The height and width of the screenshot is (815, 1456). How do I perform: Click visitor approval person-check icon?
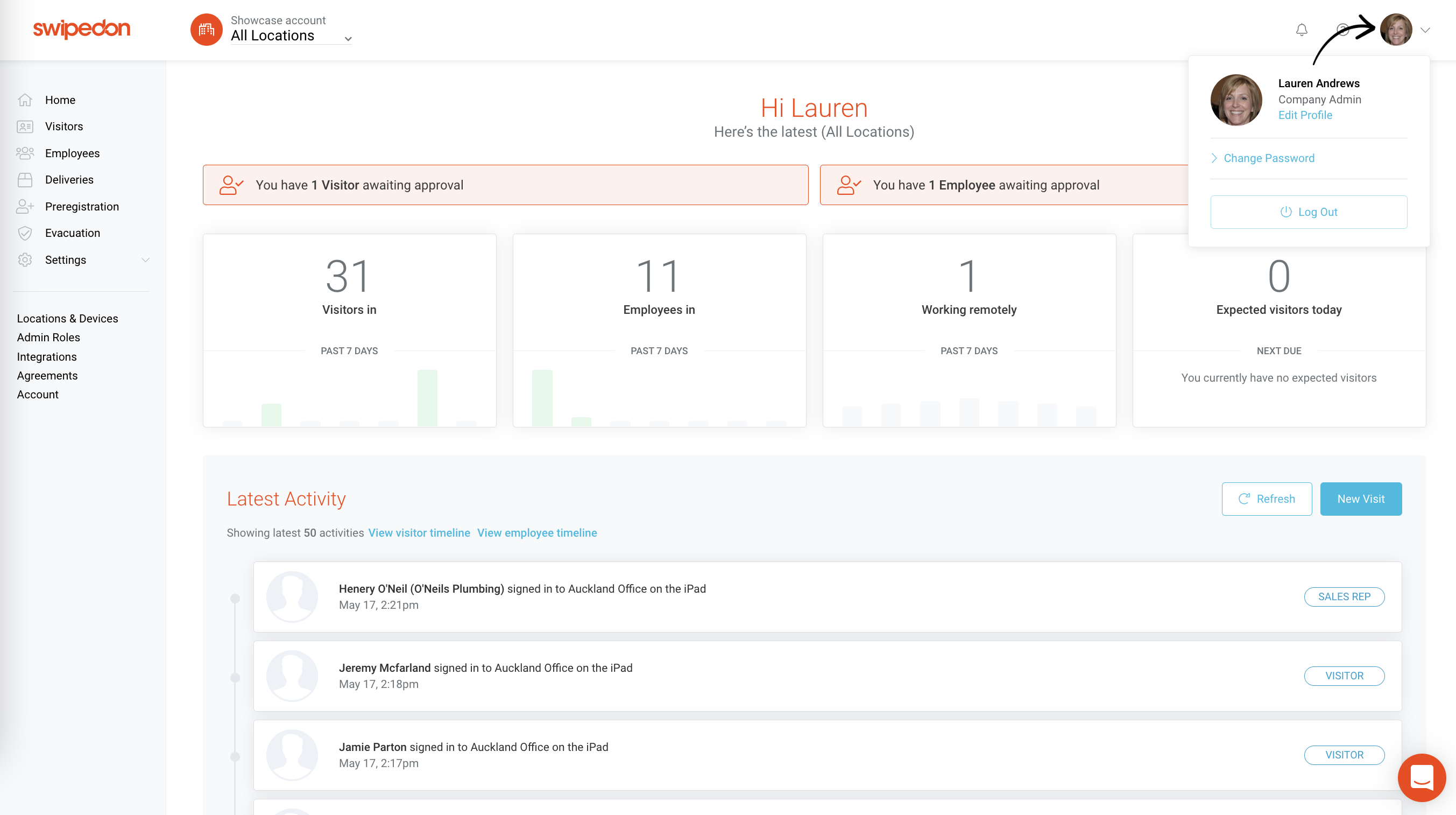(231, 185)
